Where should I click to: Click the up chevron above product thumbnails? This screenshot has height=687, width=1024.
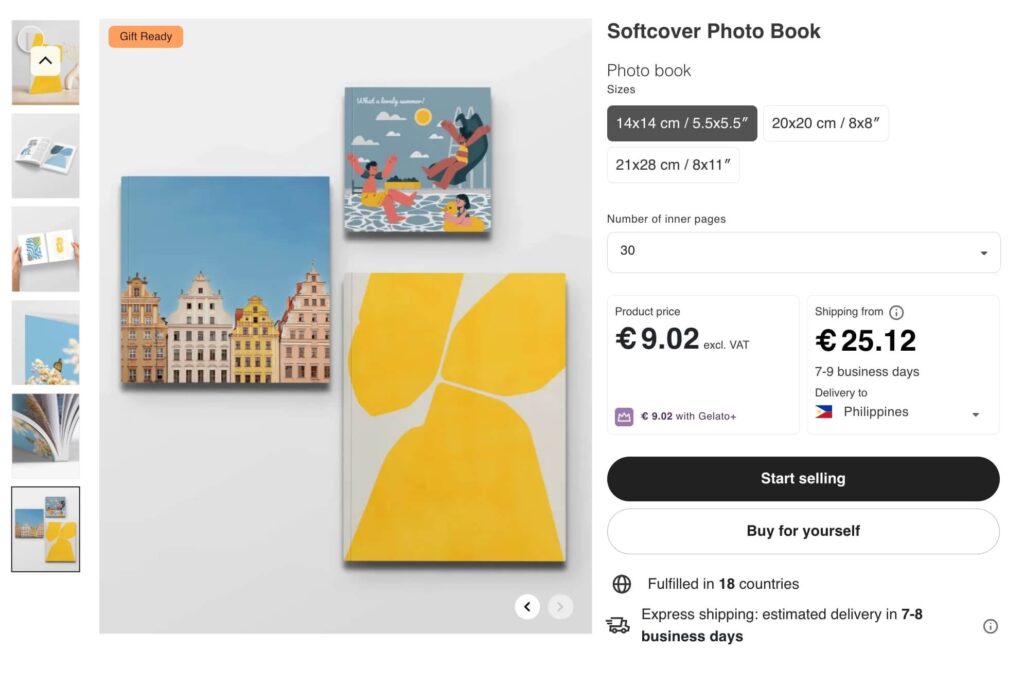45,60
